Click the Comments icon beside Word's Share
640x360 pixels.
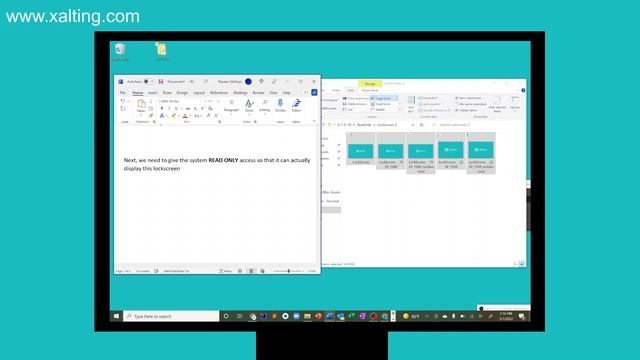coord(306,93)
